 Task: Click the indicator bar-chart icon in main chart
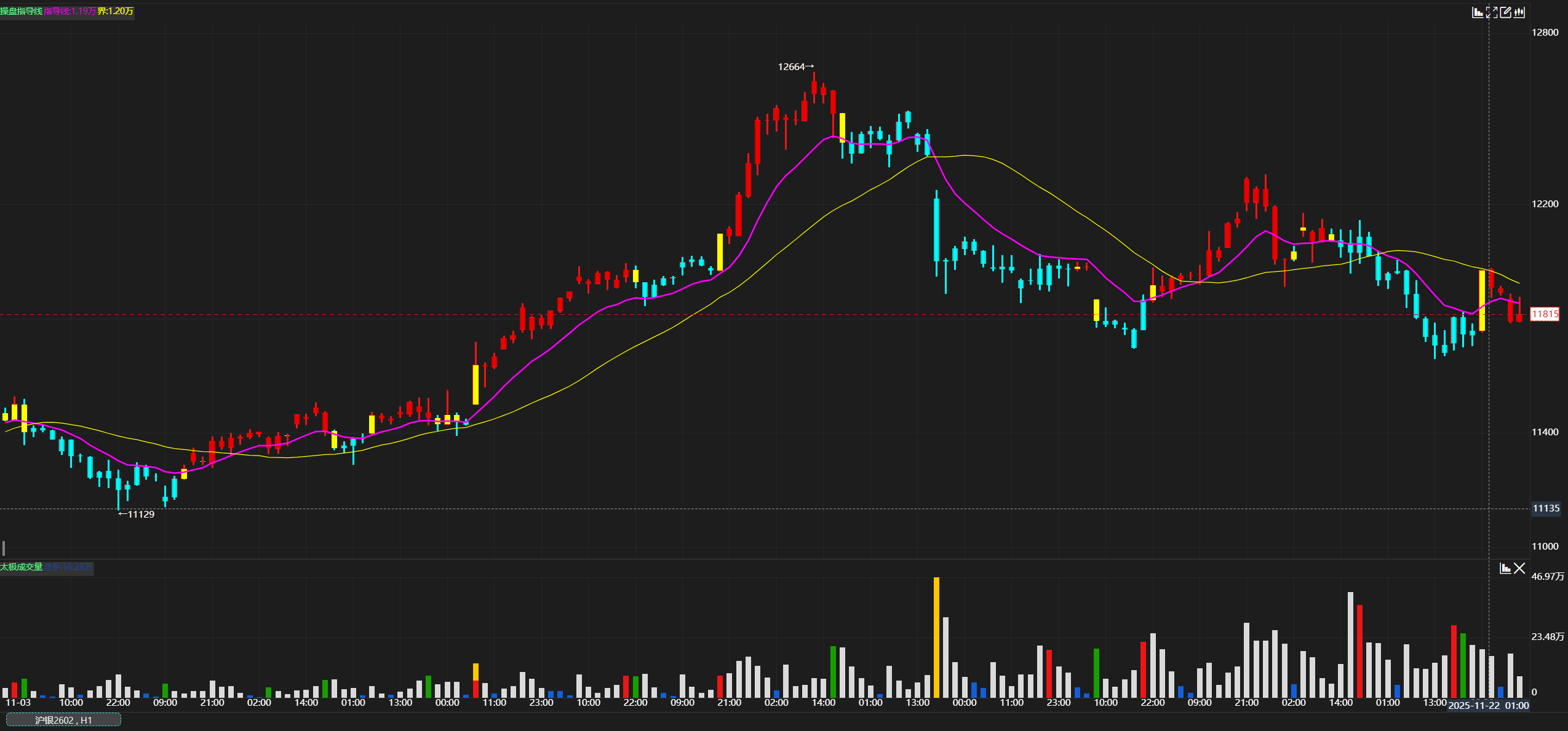[1477, 12]
